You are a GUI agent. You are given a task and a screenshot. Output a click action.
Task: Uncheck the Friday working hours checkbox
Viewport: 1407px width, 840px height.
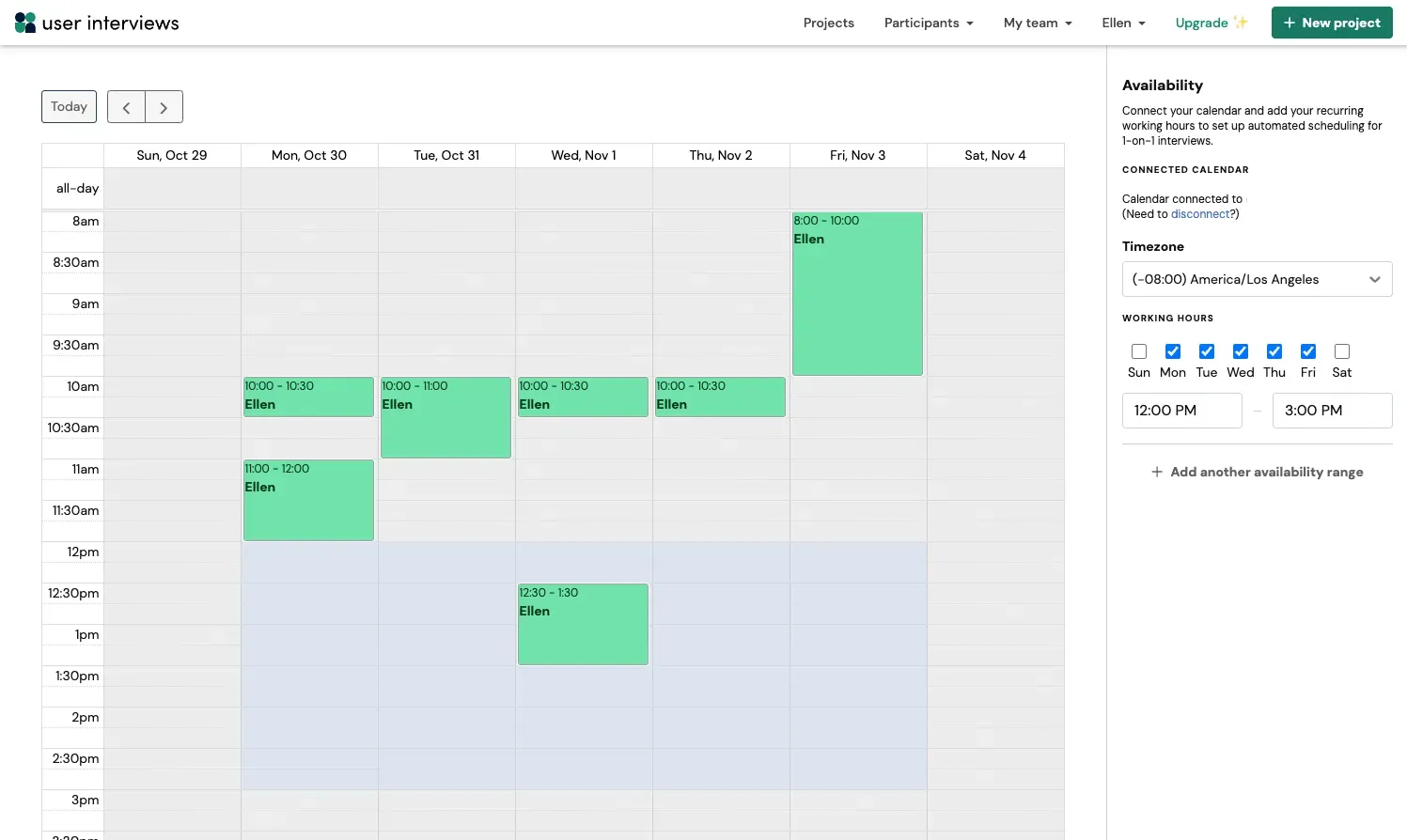click(1307, 350)
